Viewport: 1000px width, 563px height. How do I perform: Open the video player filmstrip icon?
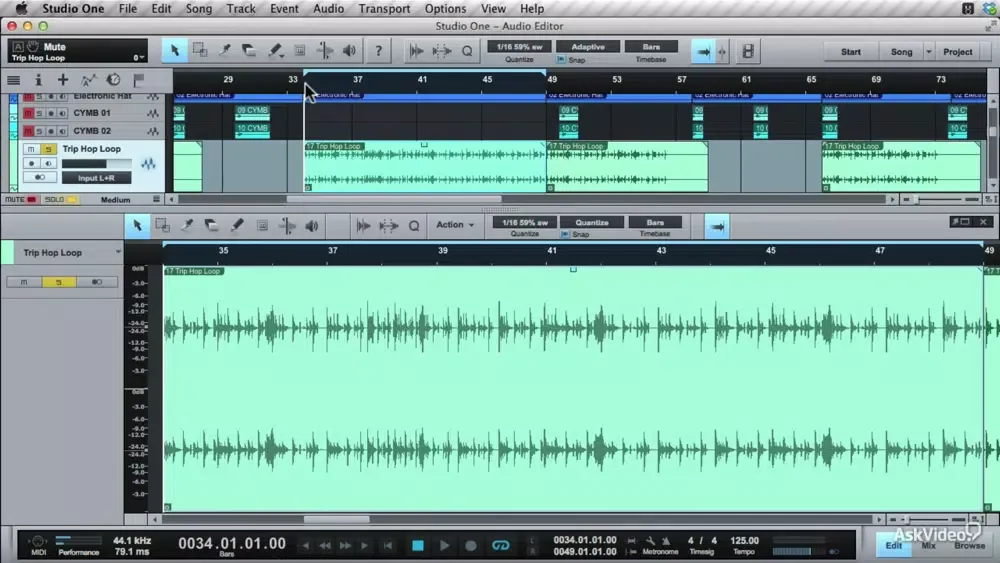tap(747, 52)
